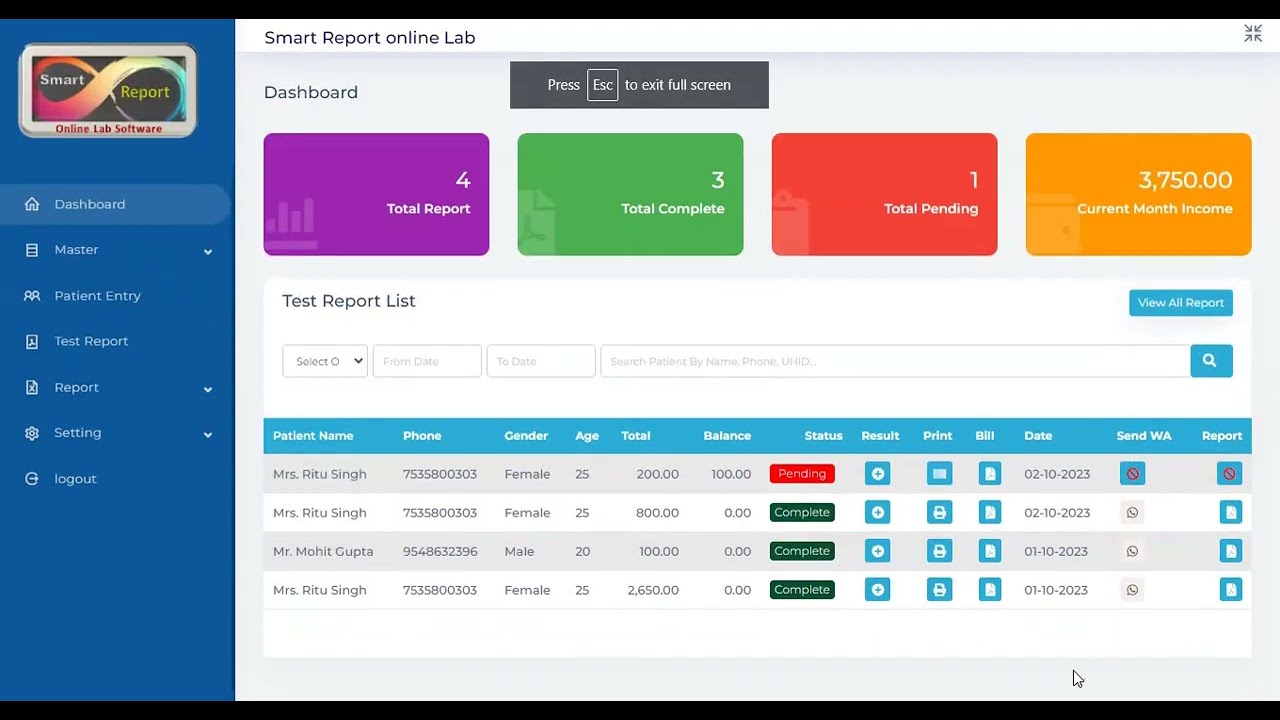
Task: Open report file for Ritu Singh 2,650.00 row
Action: point(1231,590)
